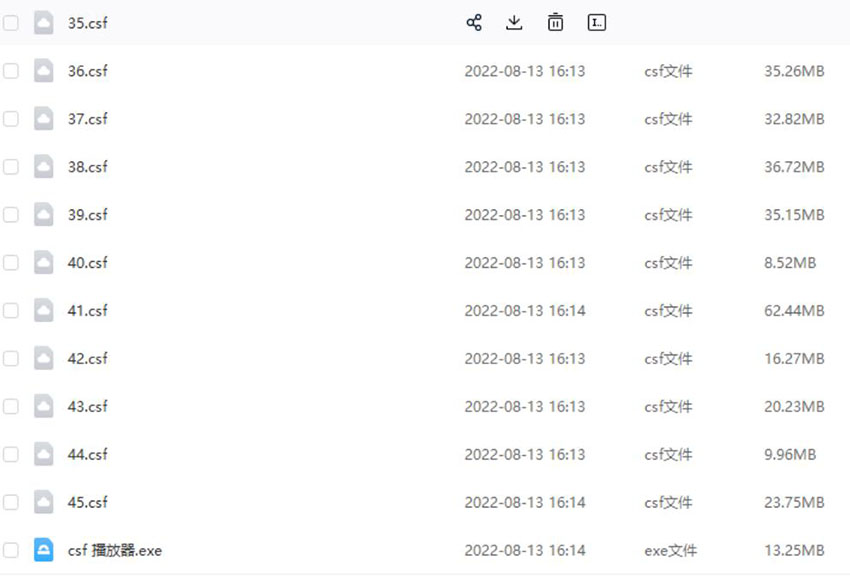
Task: Click the date of 45.csf
Action: 525,502
